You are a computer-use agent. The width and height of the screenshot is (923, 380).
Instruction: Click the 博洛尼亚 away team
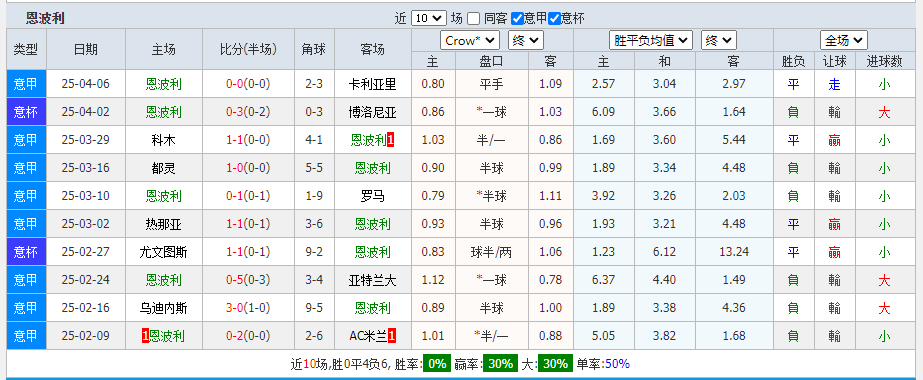(x=373, y=112)
